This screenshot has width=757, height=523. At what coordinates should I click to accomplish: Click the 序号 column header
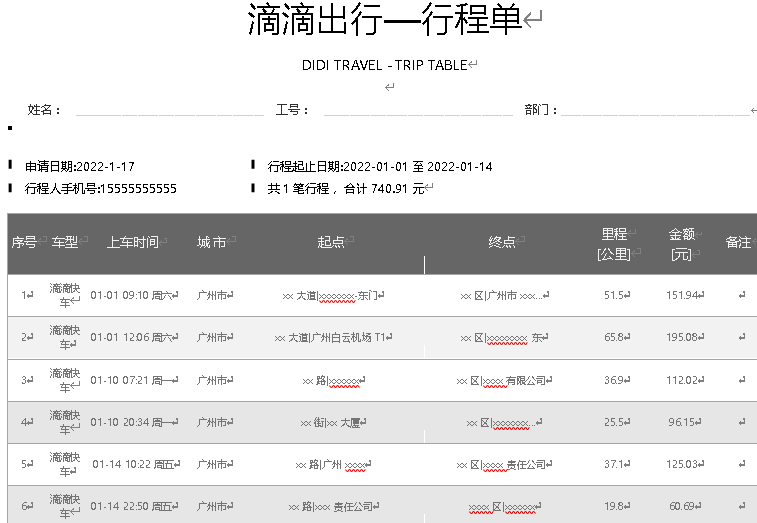pyautogui.click(x=24, y=242)
